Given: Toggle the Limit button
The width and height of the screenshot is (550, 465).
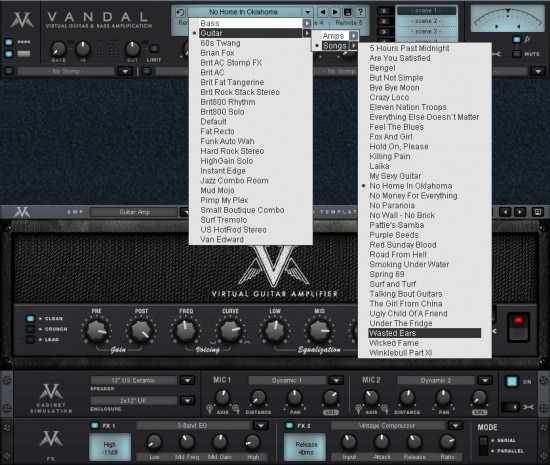Looking at the screenshot, I should (x=154, y=48).
